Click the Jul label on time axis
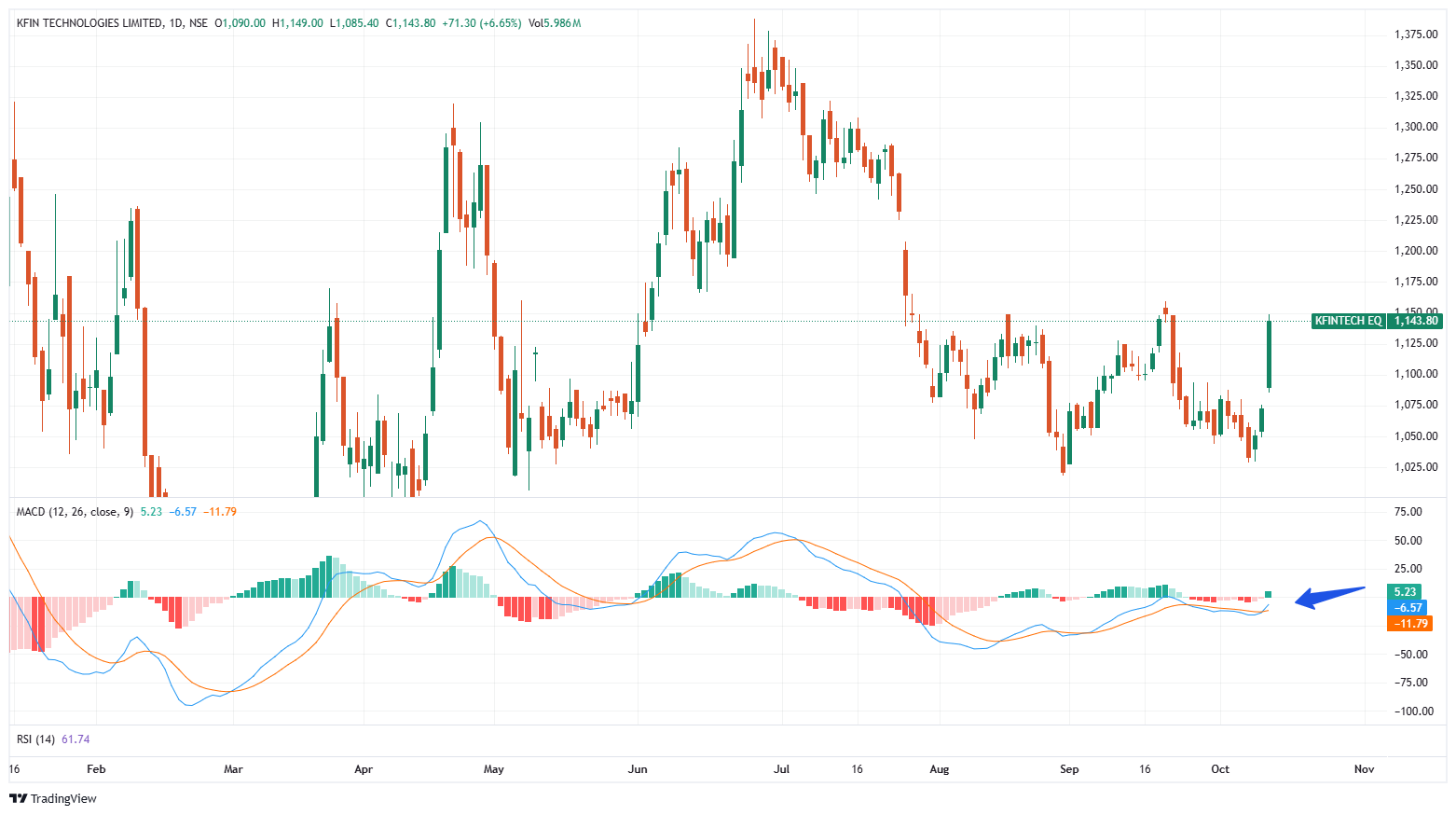Viewport: 1456px width, 815px height. point(781,769)
